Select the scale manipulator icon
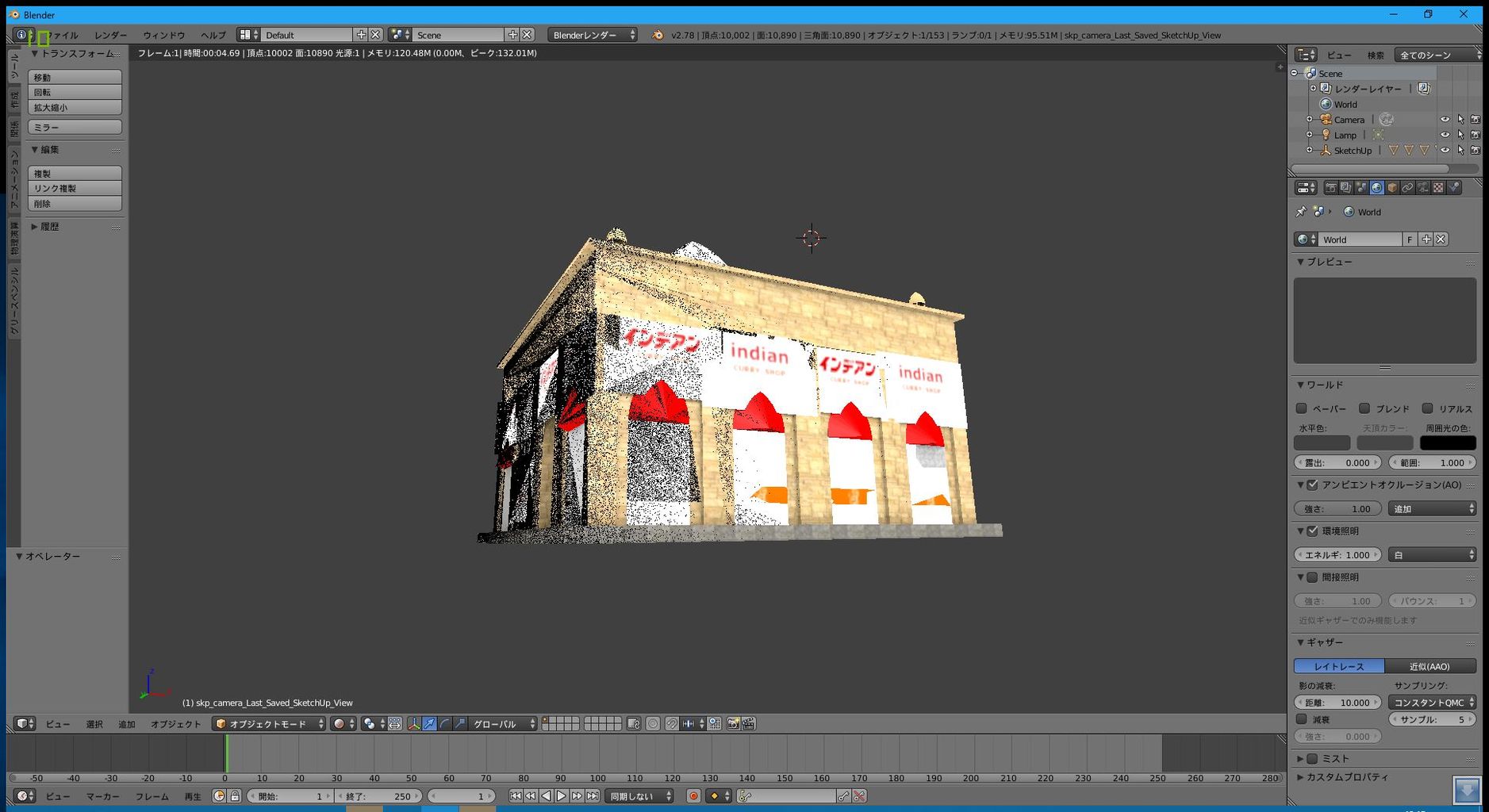 point(460,724)
